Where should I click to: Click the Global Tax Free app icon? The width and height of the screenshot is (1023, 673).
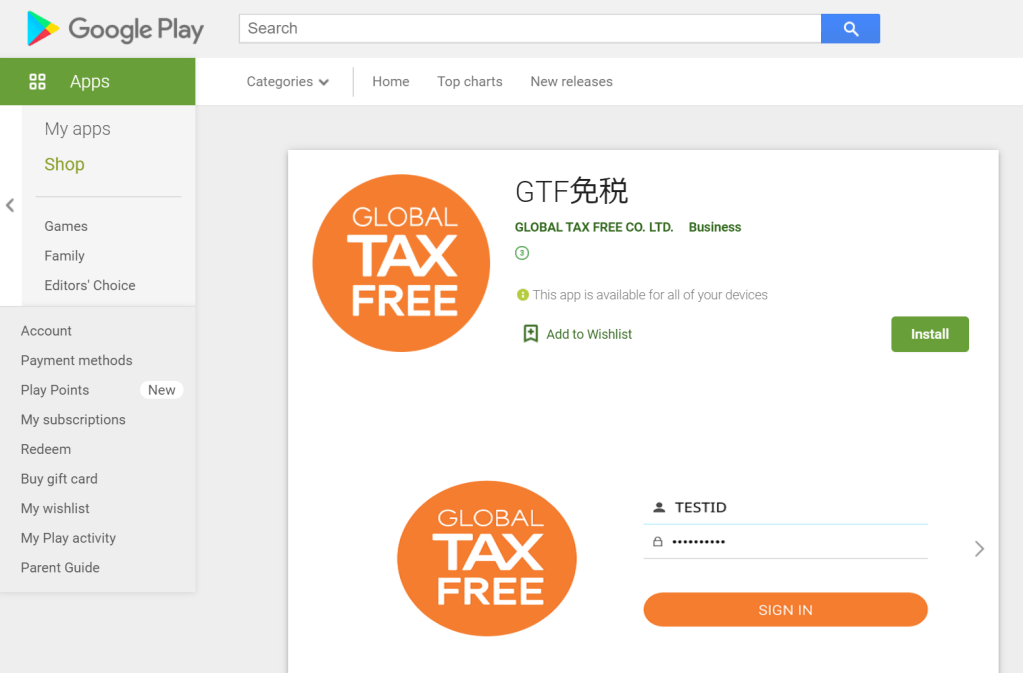pos(401,263)
